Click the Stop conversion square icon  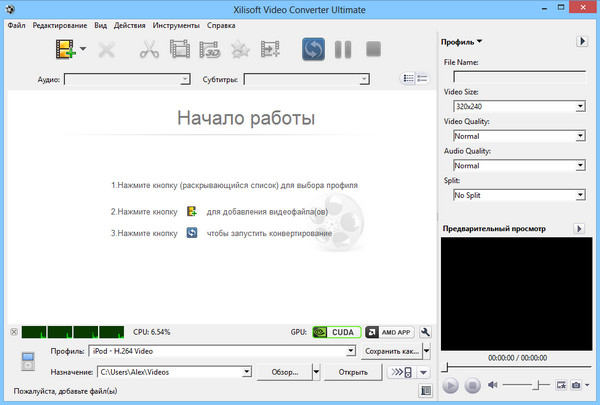tap(374, 48)
